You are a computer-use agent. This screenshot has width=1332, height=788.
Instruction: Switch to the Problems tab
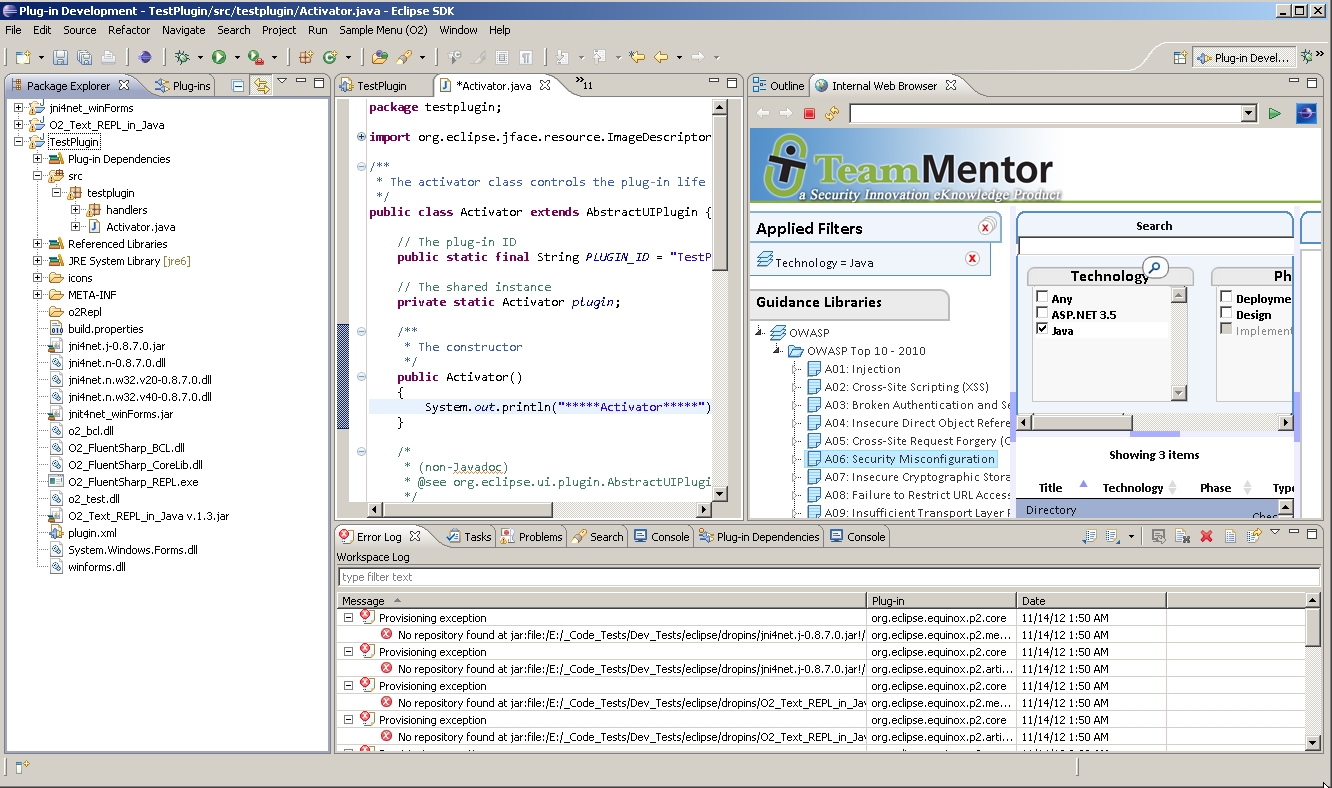(x=532, y=537)
